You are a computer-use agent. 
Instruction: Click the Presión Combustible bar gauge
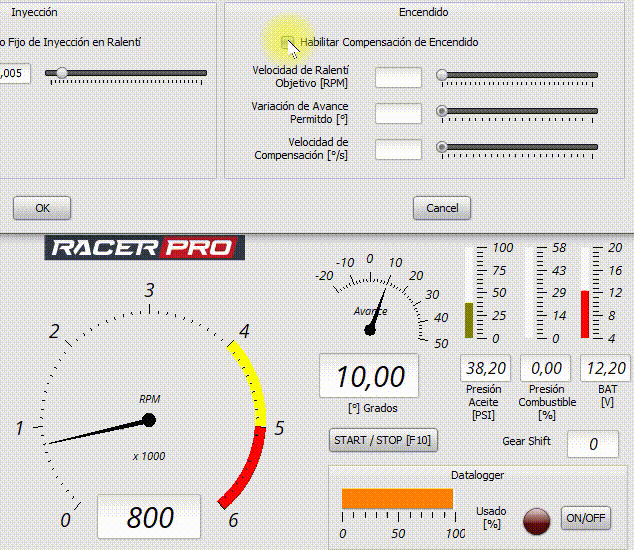pyautogui.click(x=529, y=292)
